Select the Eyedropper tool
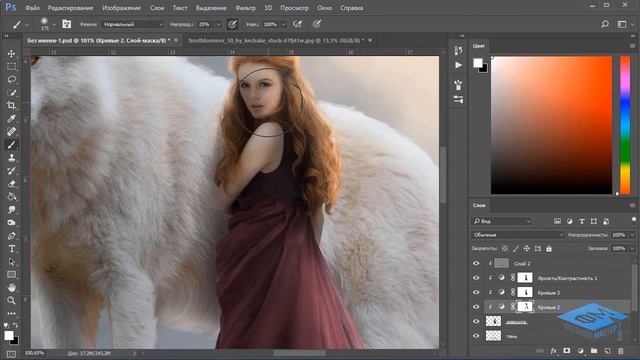This screenshot has width=640, height=360. coord(11,118)
